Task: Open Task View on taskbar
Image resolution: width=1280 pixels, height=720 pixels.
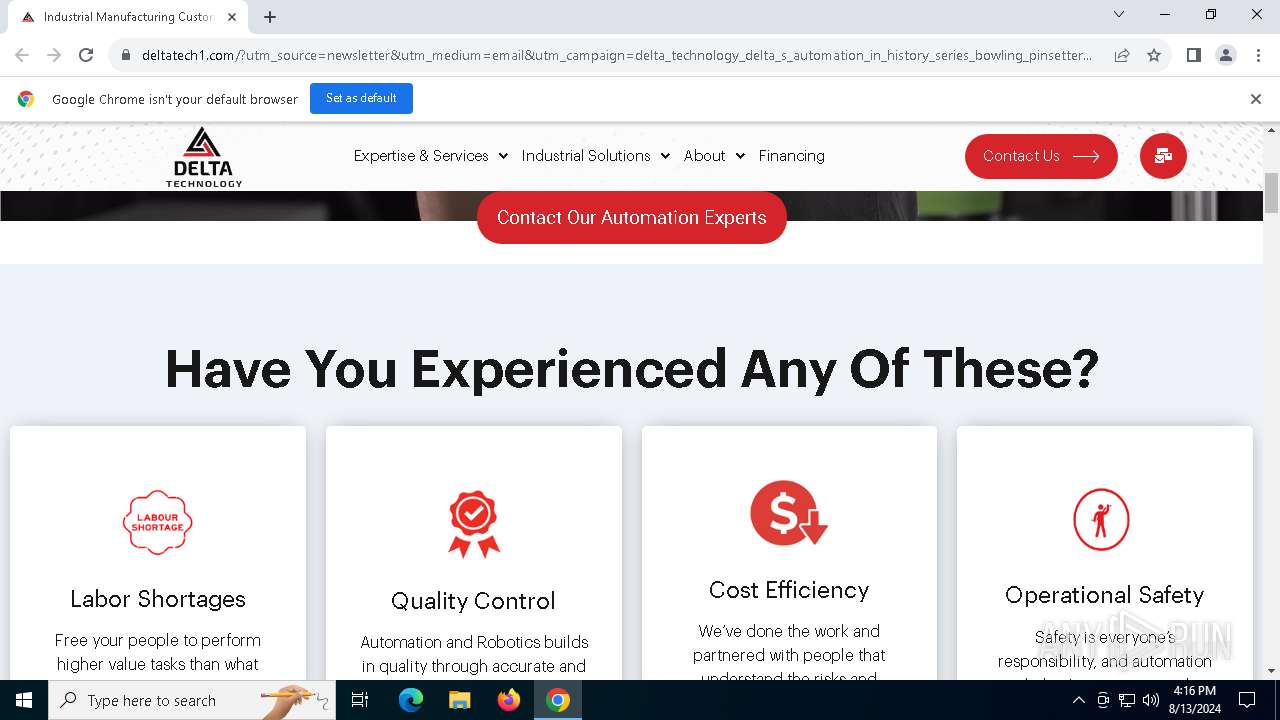Action: pos(360,700)
